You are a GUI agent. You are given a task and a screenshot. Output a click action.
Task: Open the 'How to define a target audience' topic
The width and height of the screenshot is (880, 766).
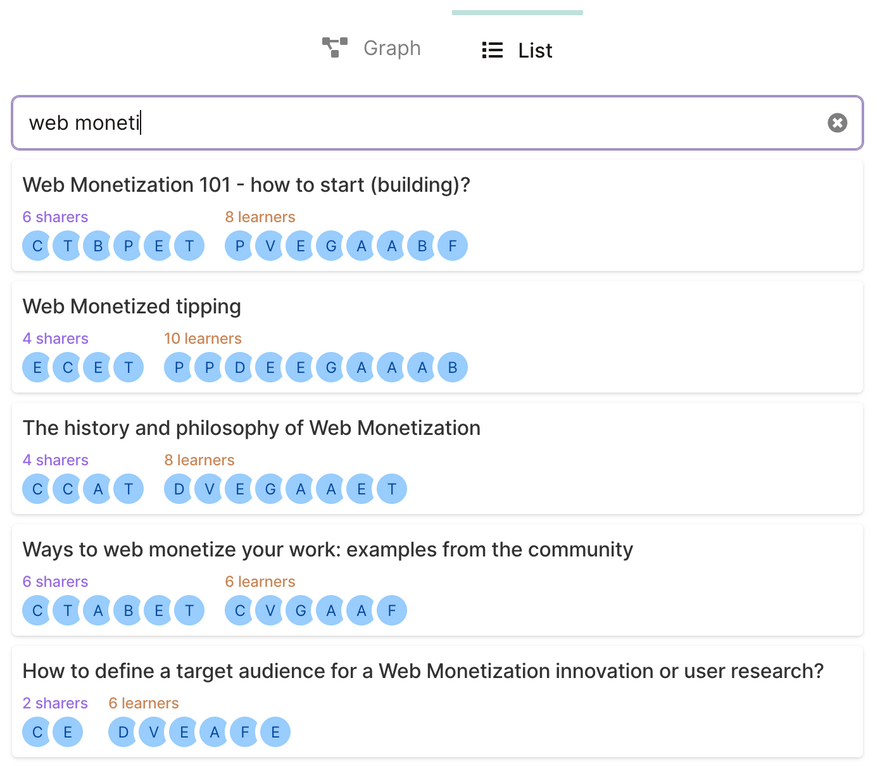coord(423,671)
